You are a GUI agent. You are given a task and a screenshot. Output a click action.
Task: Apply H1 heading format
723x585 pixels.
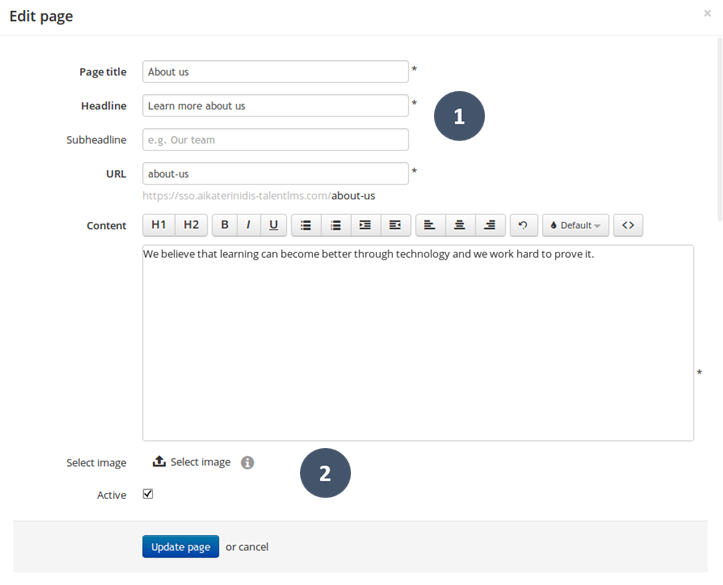click(x=159, y=225)
